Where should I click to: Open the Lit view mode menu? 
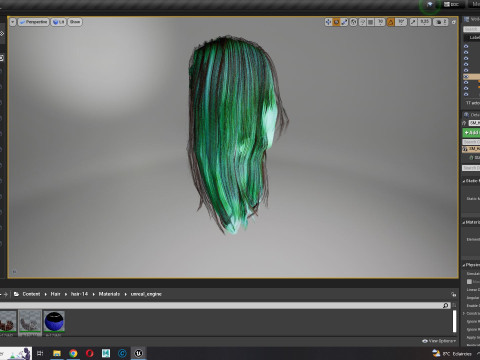tap(58, 22)
